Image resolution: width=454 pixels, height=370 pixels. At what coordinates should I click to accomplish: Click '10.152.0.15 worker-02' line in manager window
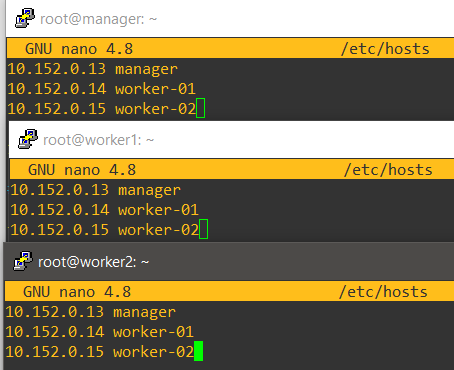click(x=101, y=109)
